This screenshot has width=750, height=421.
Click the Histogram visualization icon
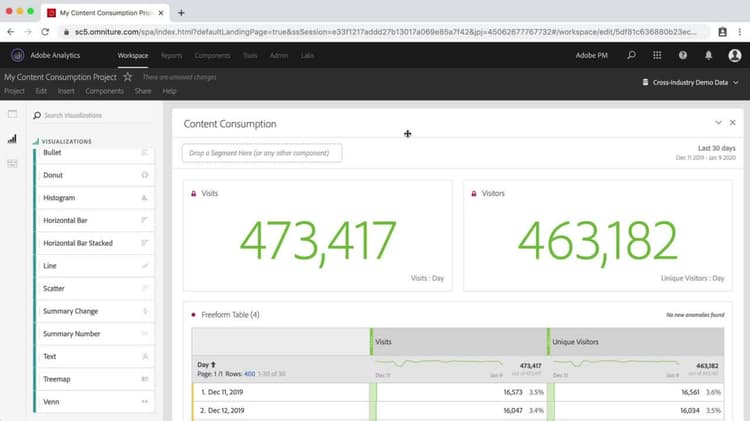(144, 198)
